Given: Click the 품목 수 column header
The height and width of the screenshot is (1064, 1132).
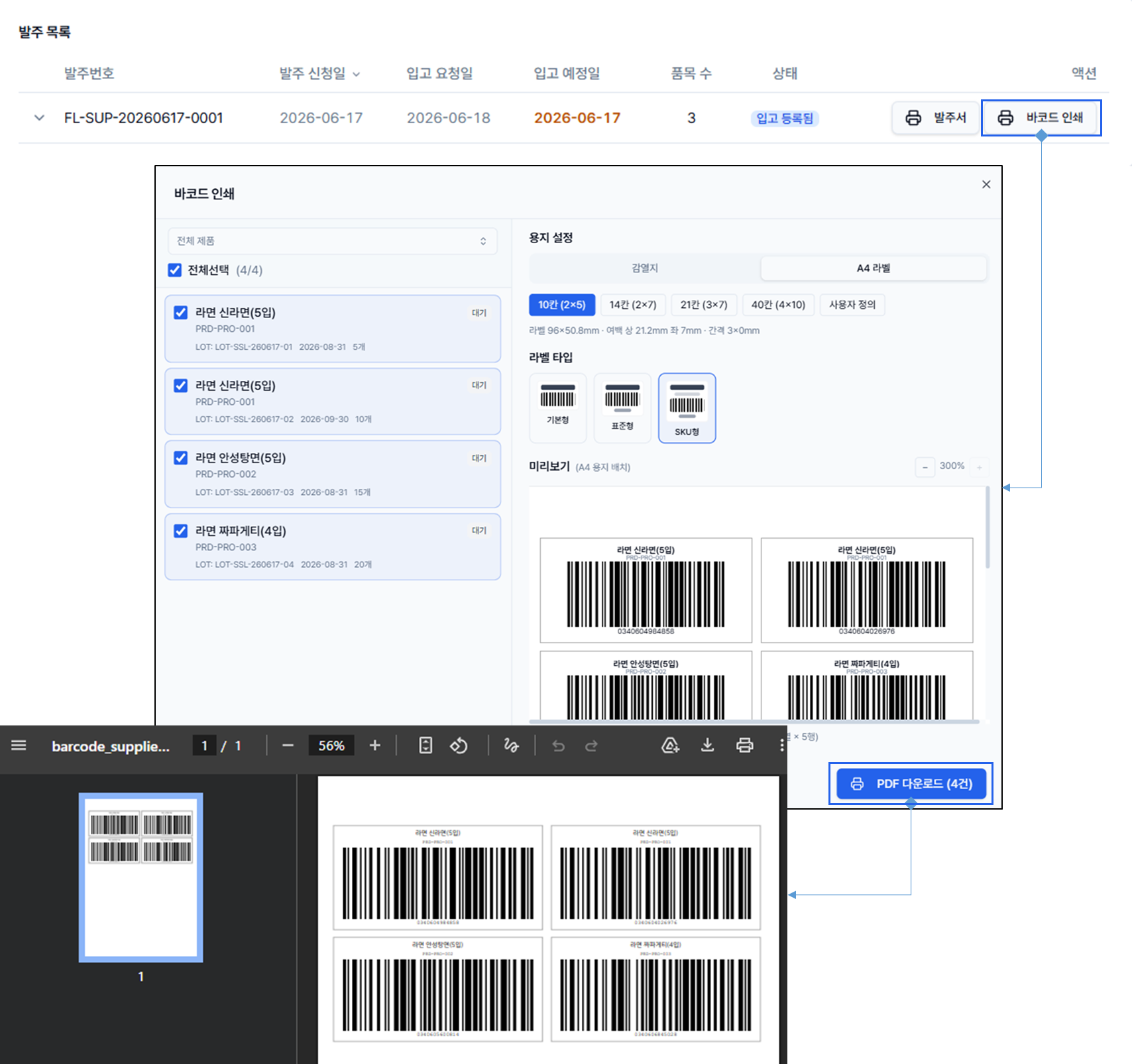Looking at the screenshot, I should 691,73.
